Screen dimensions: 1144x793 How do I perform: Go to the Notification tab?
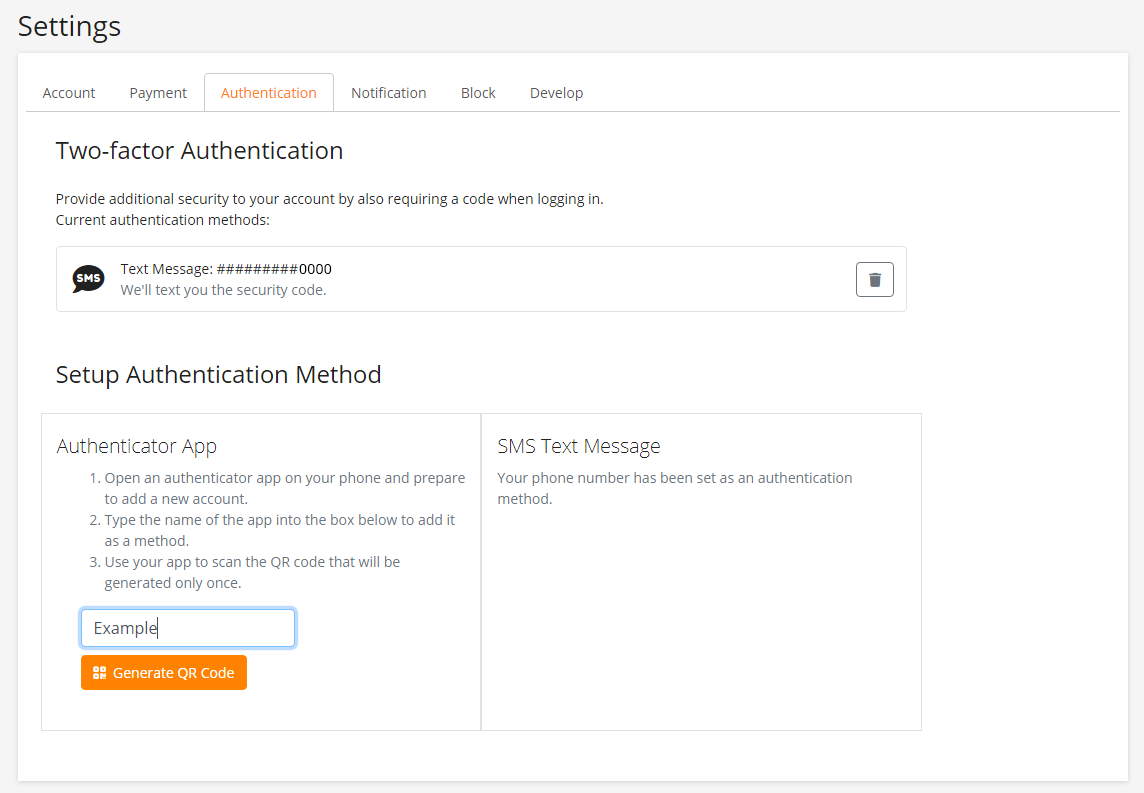pos(388,93)
